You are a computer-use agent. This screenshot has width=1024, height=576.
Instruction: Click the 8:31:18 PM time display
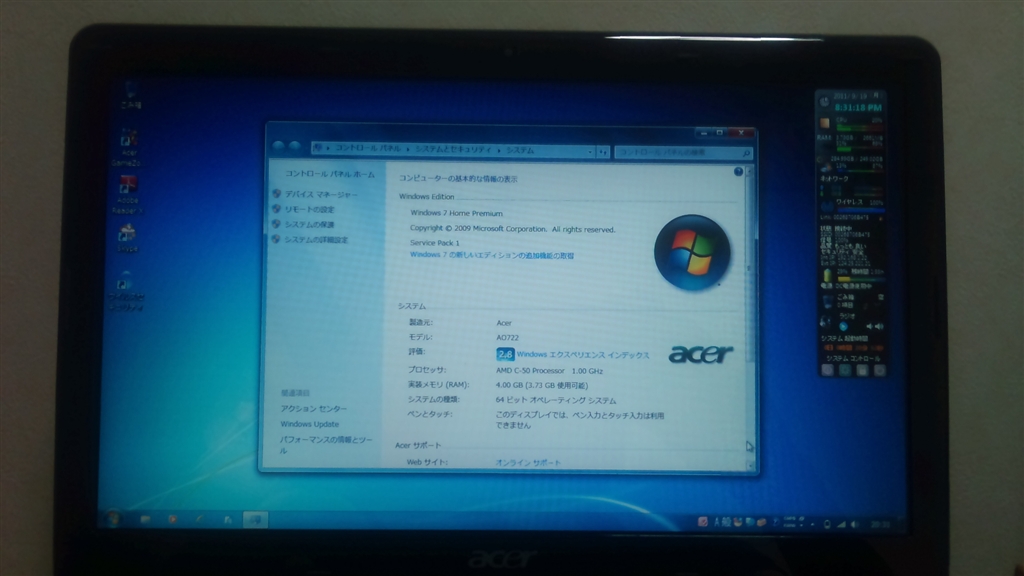coord(858,107)
